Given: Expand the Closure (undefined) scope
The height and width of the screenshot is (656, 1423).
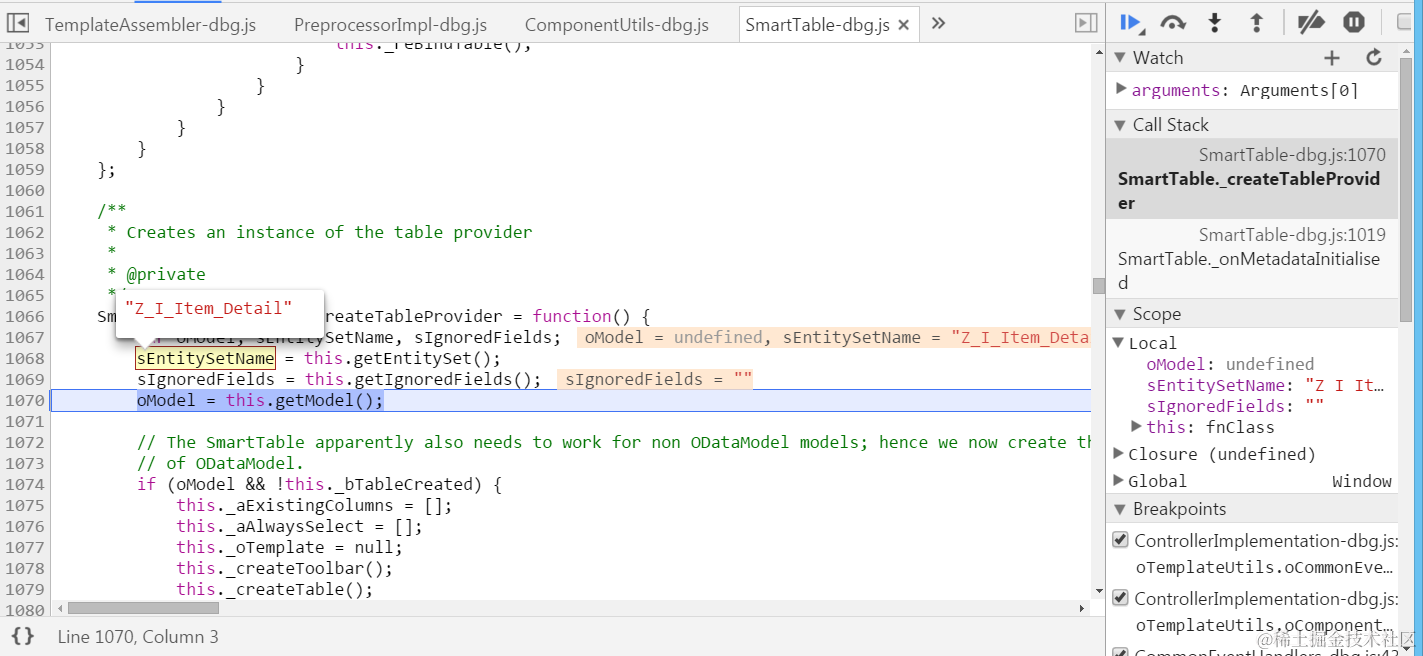Looking at the screenshot, I should click(1119, 454).
